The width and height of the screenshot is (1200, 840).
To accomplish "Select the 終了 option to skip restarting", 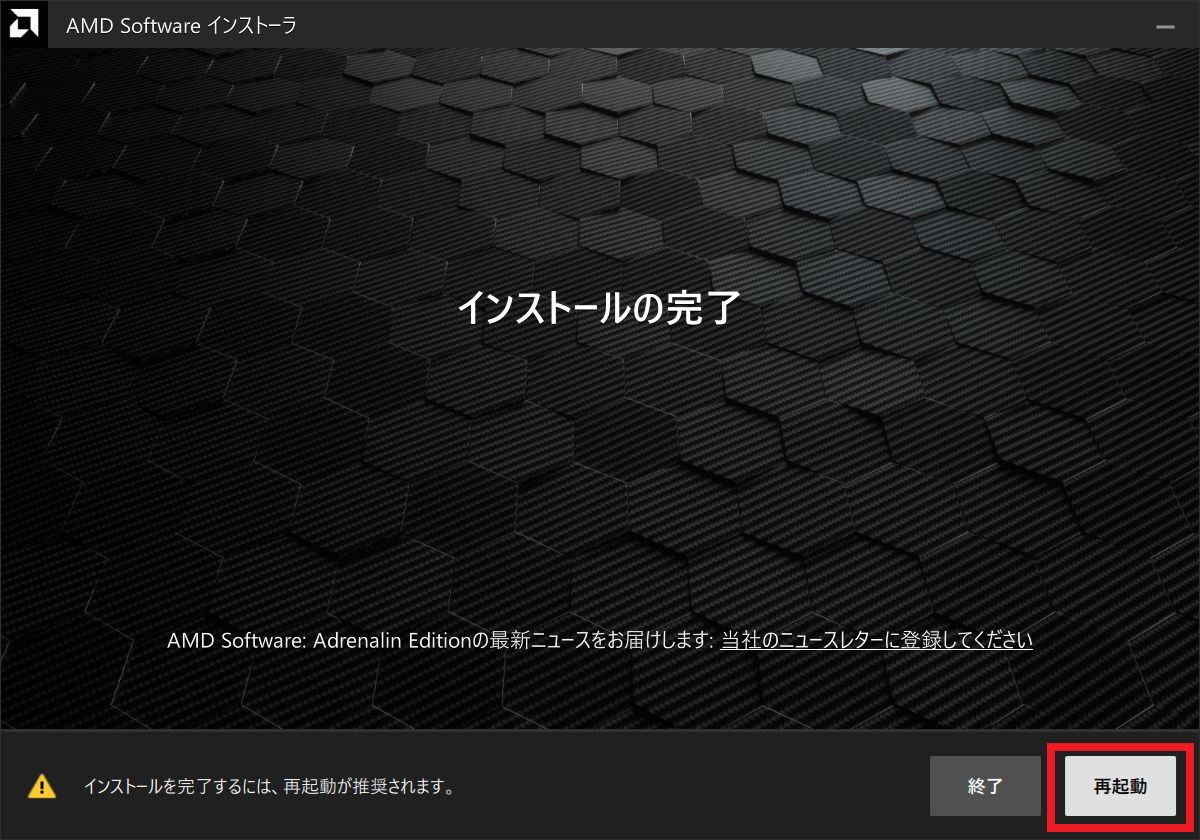I will tap(985, 786).
